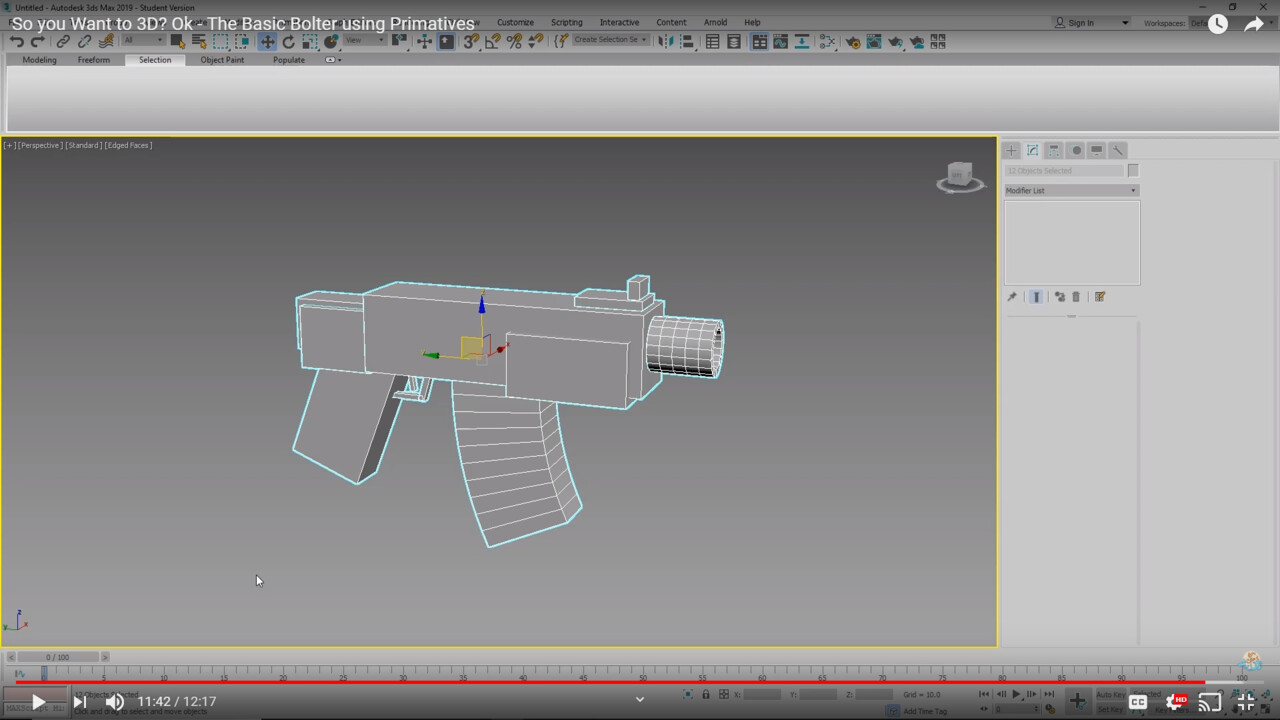Open the Rendered Frame Window icon

pyautogui.click(x=874, y=41)
